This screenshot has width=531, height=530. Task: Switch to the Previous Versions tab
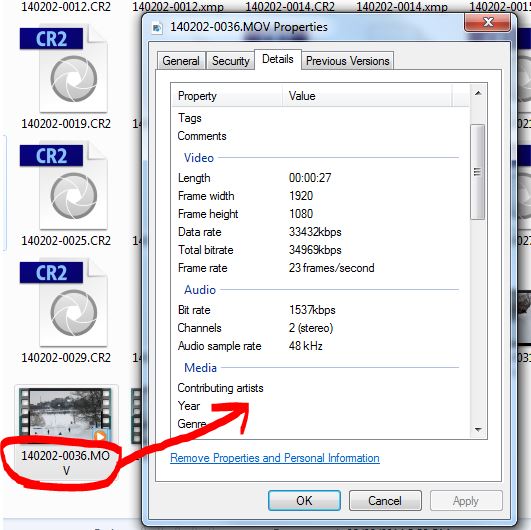tap(347, 61)
